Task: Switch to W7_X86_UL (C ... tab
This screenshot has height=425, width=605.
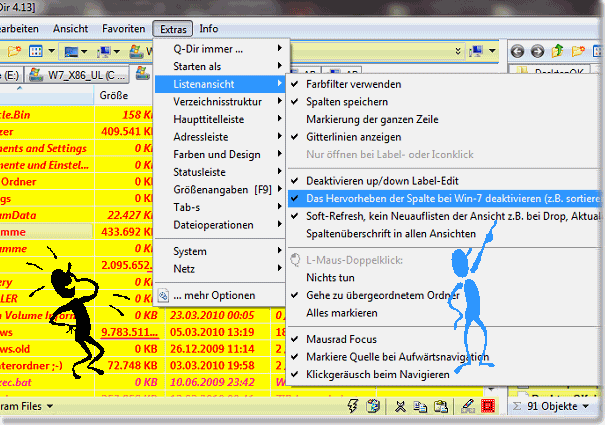Action: [77, 75]
